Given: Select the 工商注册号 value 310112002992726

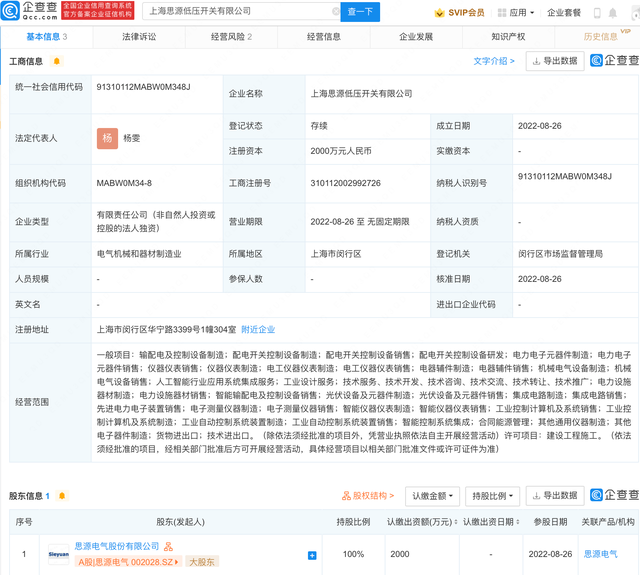Looking at the screenshot, I should [345, 183].
